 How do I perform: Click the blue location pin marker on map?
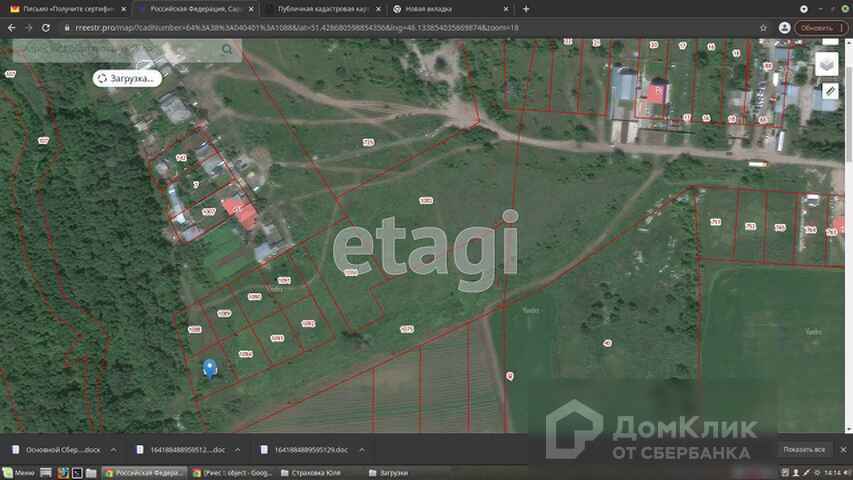(x=210, y=367)
